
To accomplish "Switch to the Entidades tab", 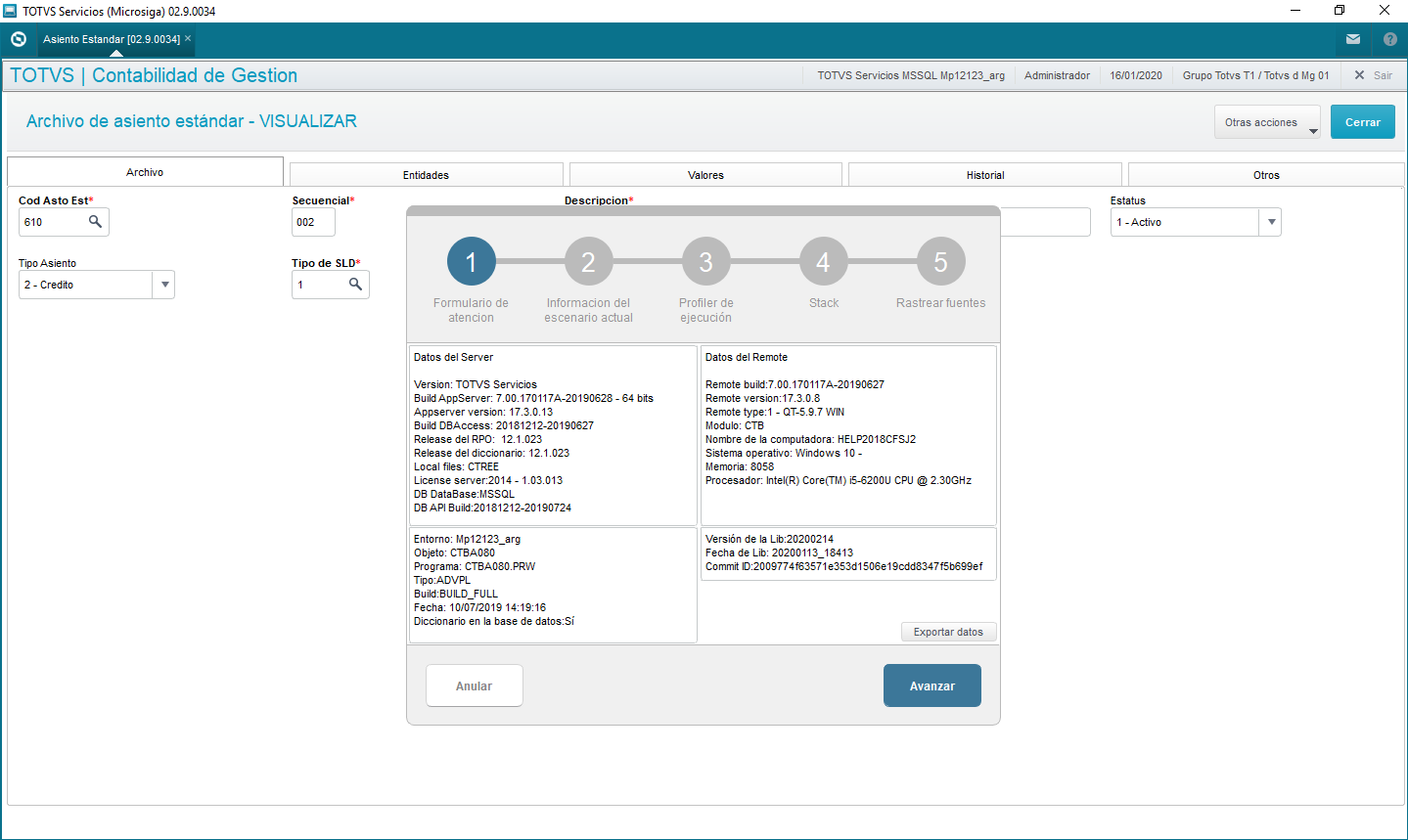I will coord(427,175).
